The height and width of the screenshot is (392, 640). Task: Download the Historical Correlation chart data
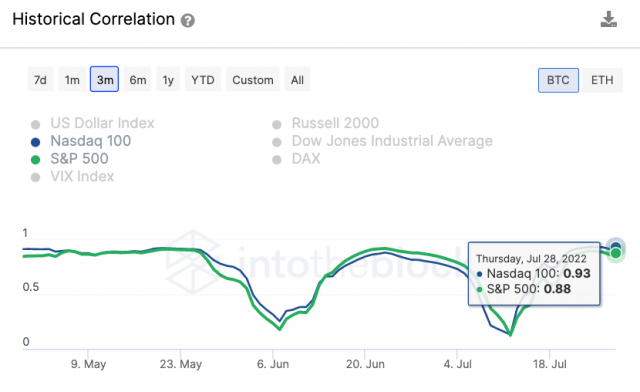pyautogui.click(x=608, y=19)
